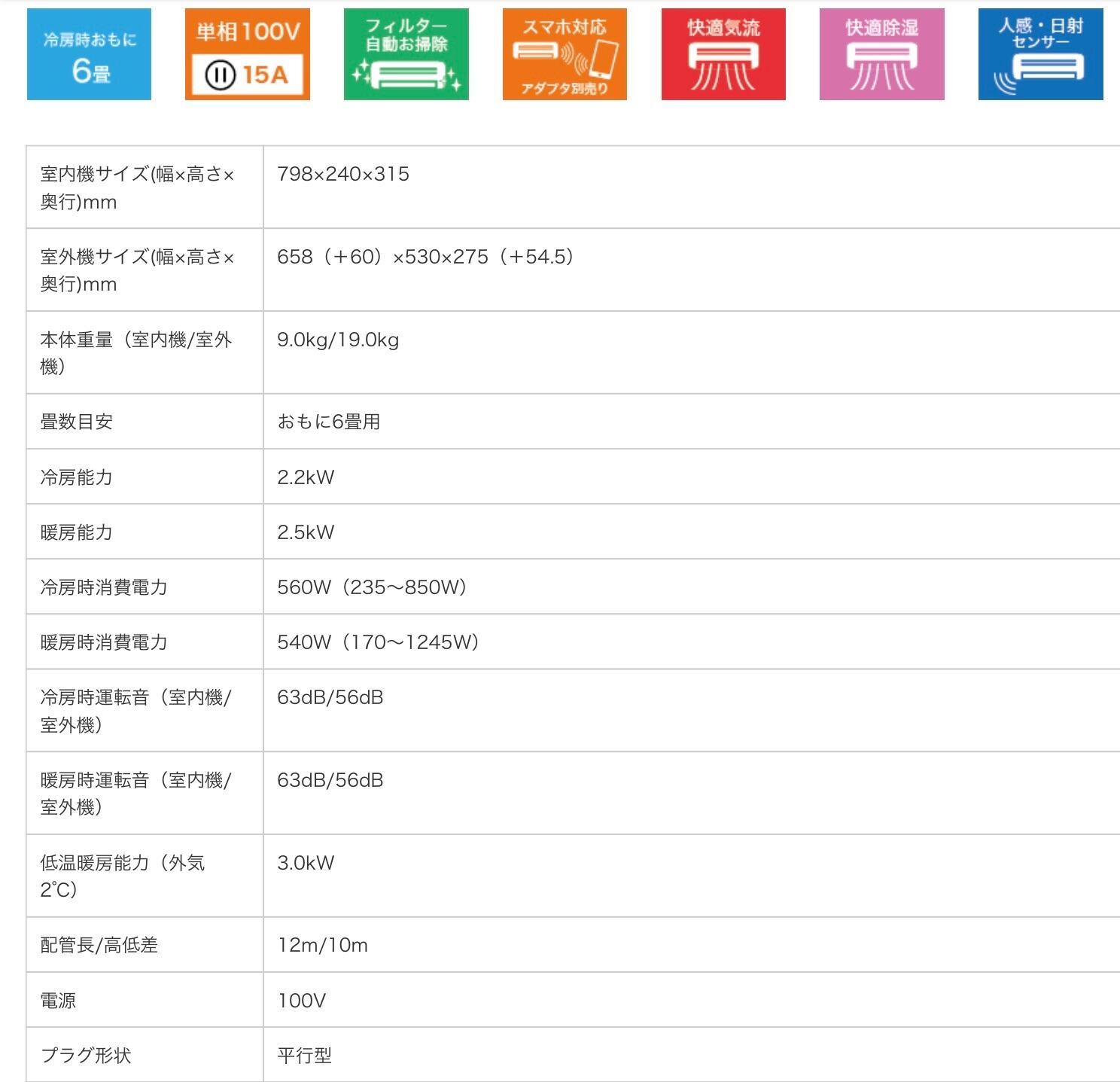Click the 冷房時おもに6畳 blue badge
1120x1082 pixels.
tap(89, 54)
